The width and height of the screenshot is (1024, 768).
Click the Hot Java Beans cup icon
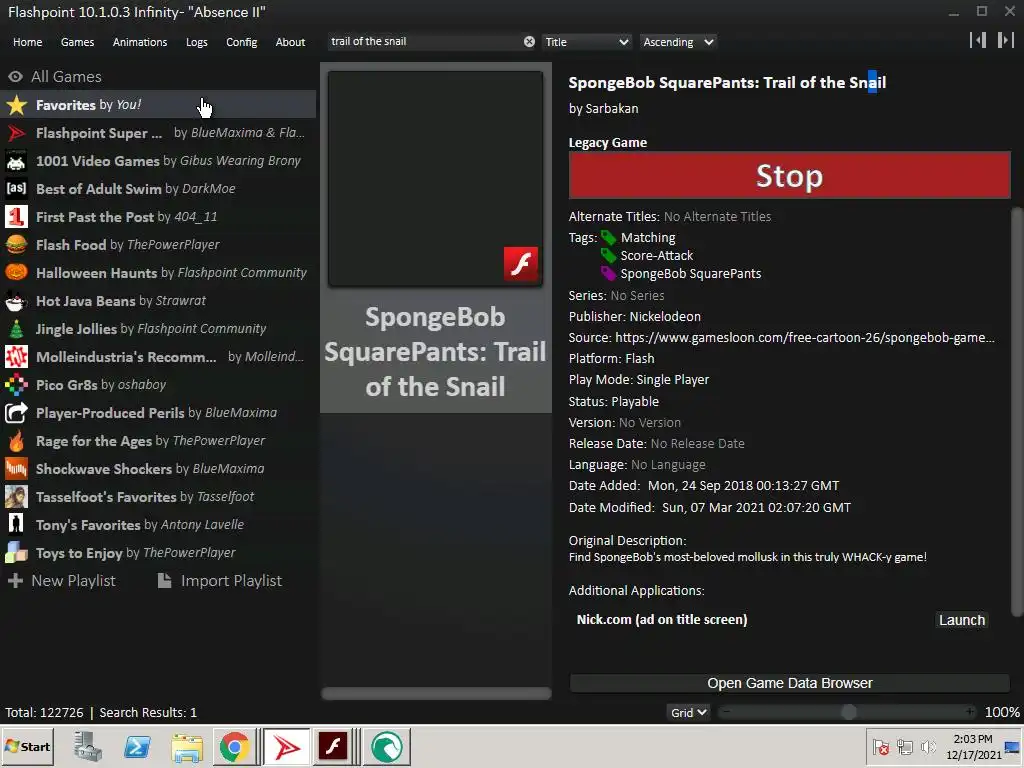[16, 300]
